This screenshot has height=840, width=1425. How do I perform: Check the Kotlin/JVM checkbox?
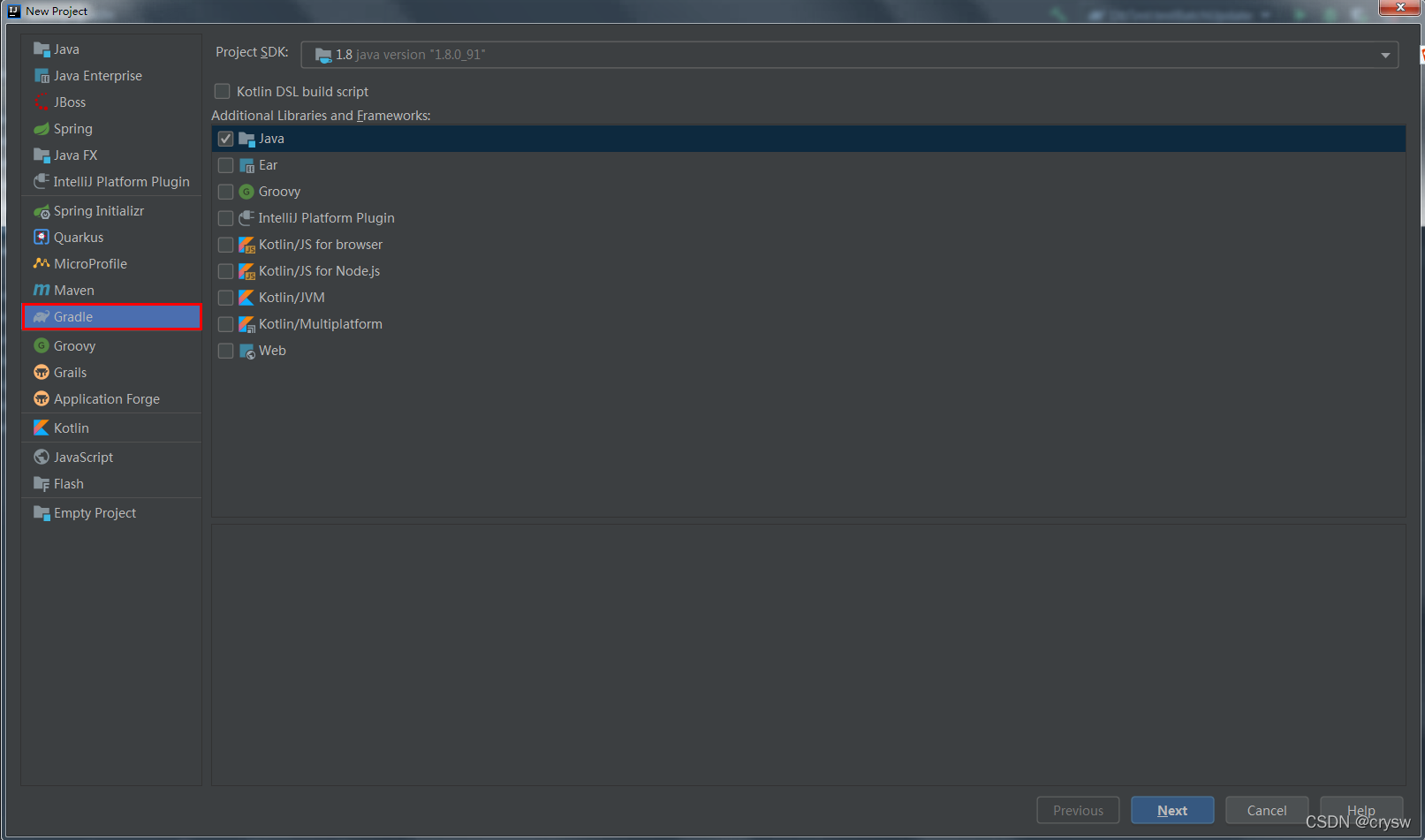[x=226, y=298]
